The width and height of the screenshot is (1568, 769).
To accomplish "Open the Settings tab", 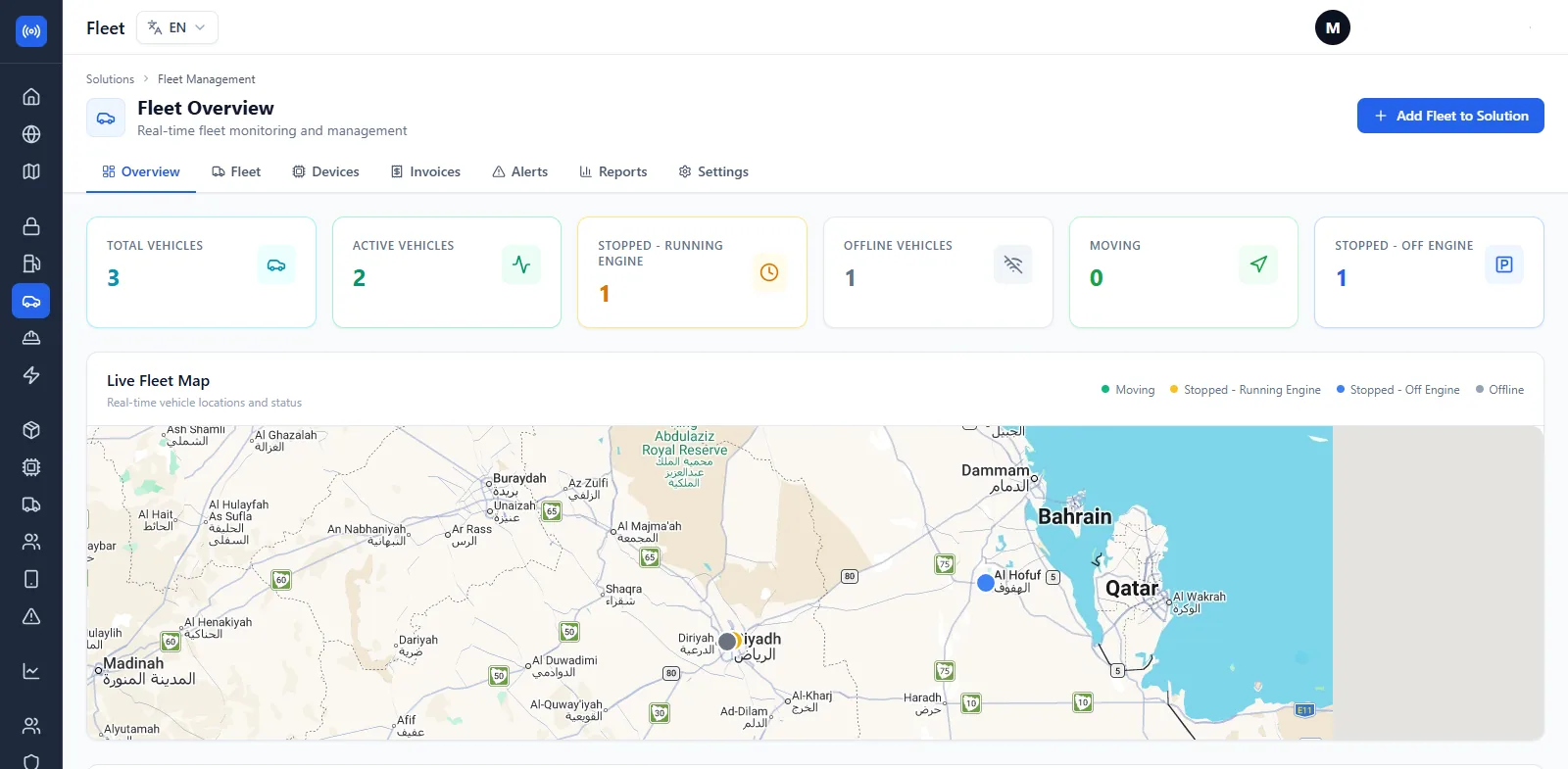I will pyautogui.click(x=713, y=171).
